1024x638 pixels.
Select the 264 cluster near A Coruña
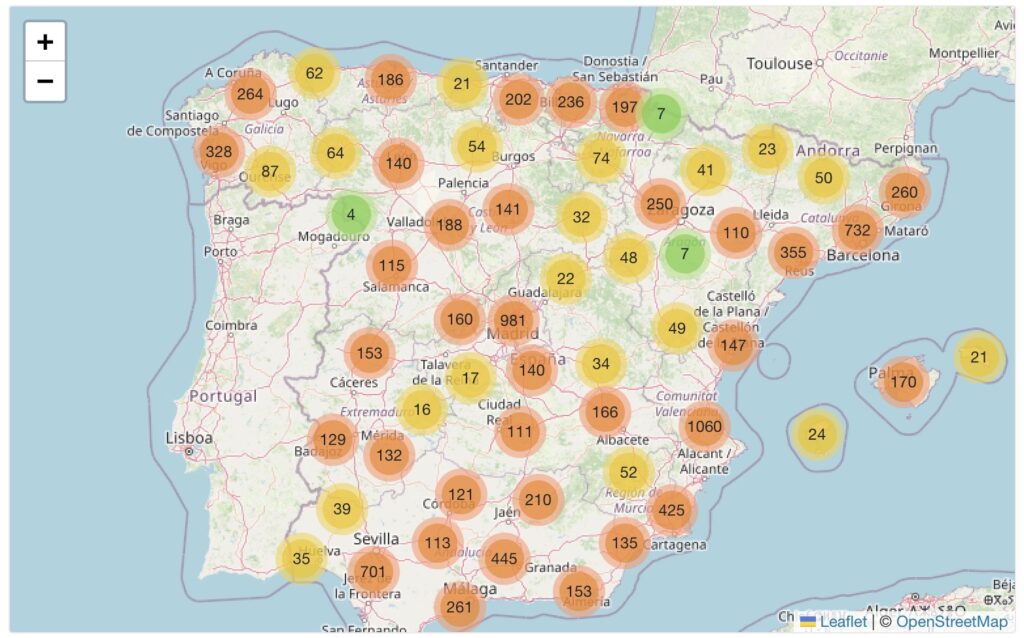pos(250,95)
